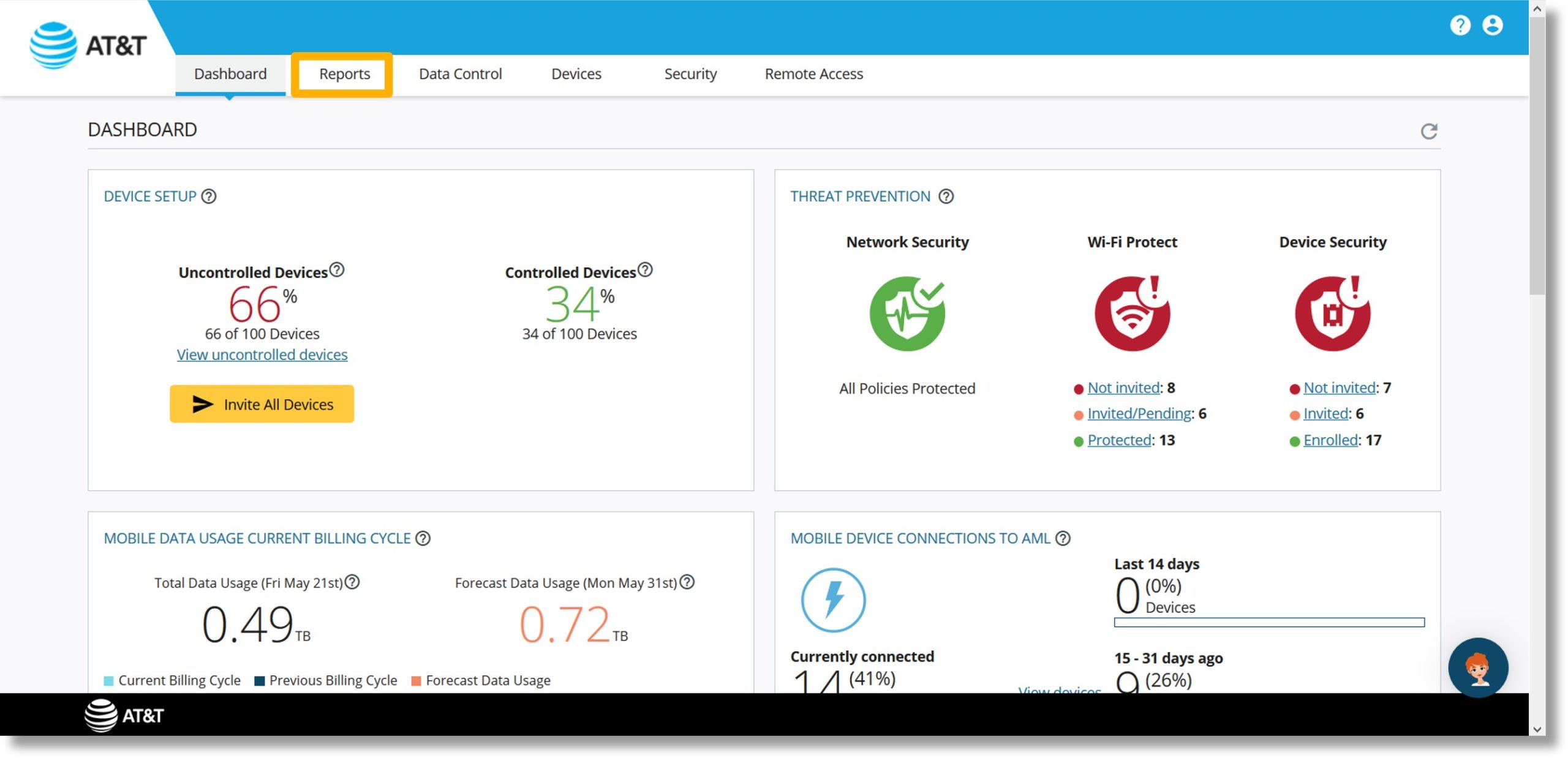Open help for Uncontrolled Devices
This screenshot has width=1568, height=758.
click(337, 269)
